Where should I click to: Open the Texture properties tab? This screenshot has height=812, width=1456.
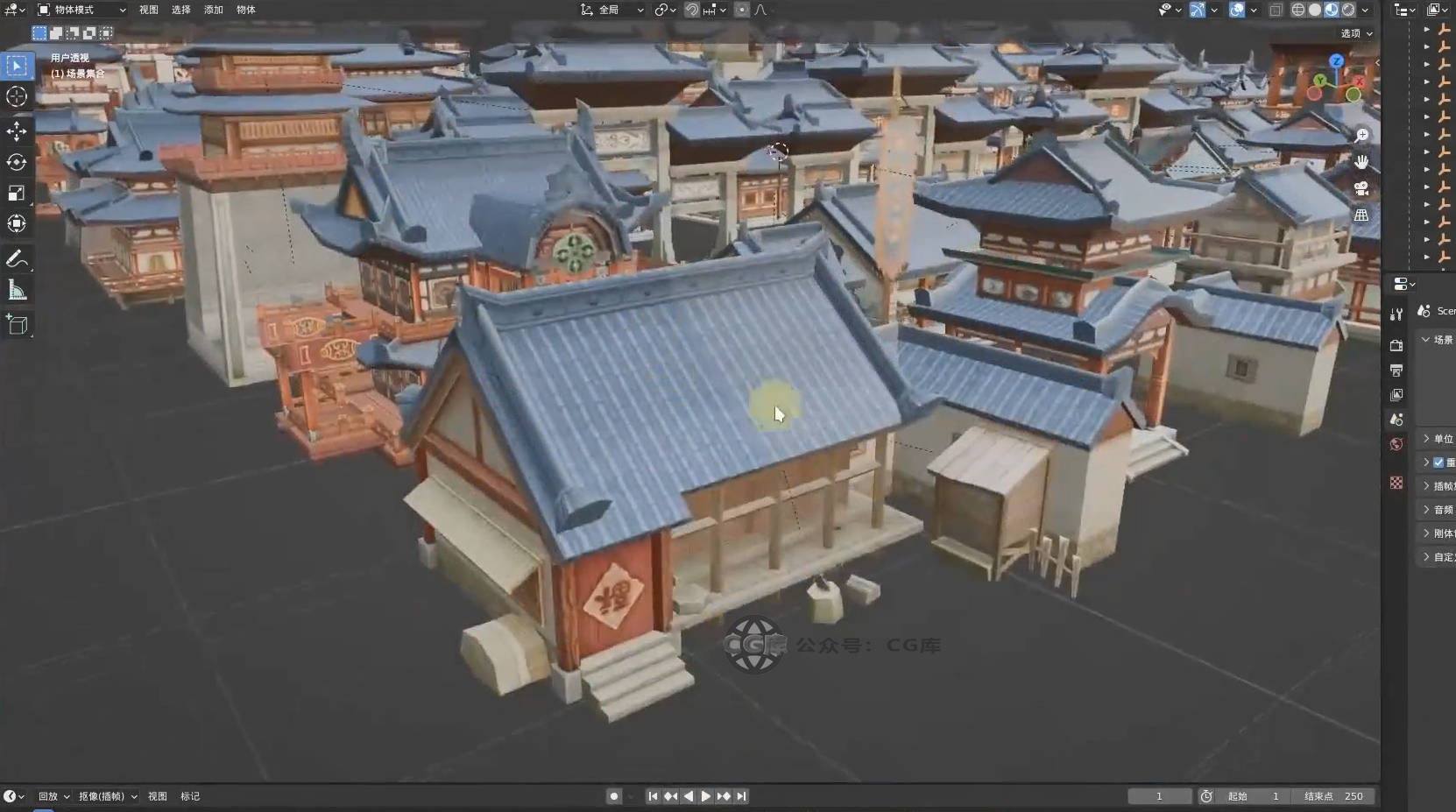(x=1396, y=483)
